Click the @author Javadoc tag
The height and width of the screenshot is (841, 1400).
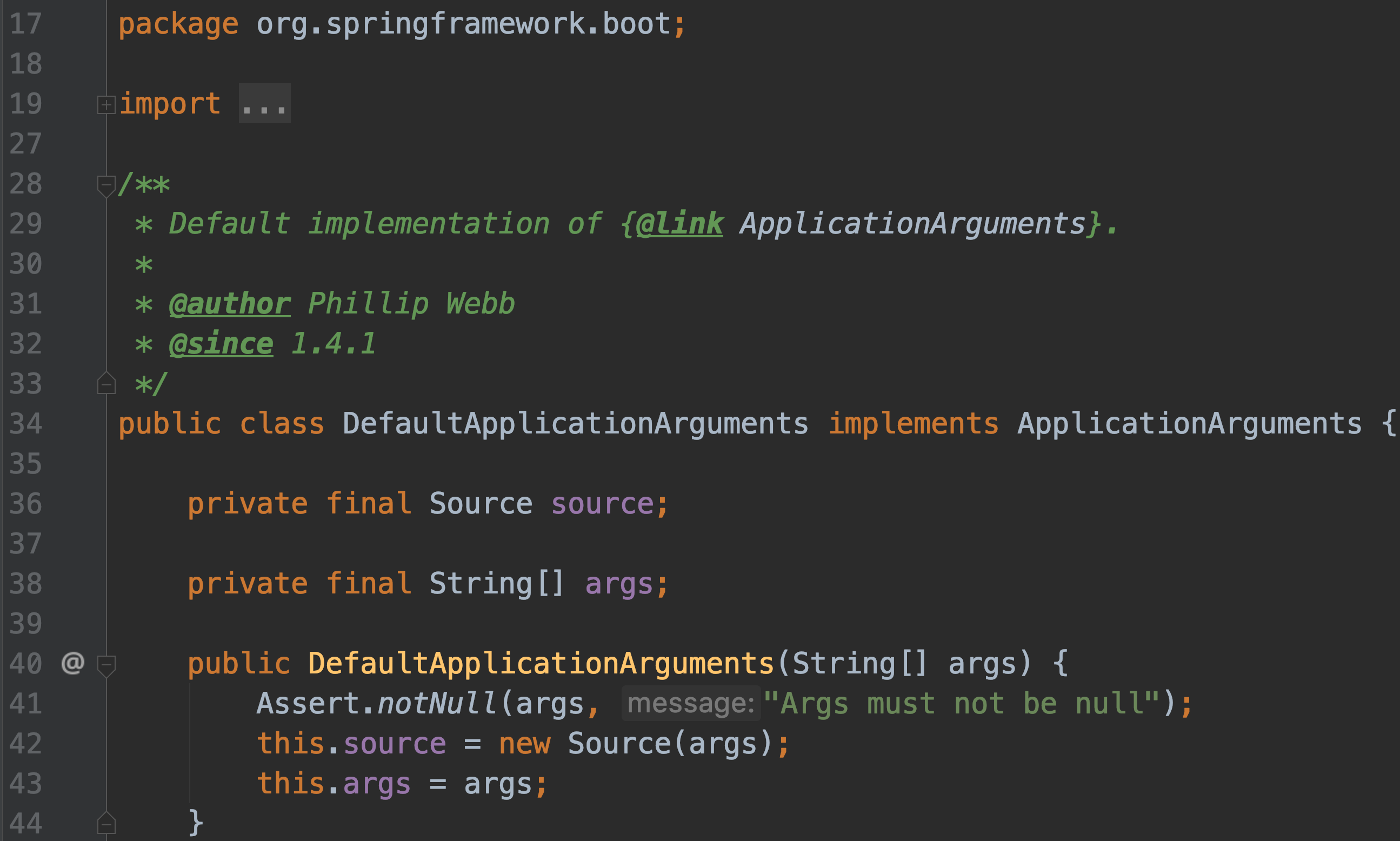tap(230, 303)
